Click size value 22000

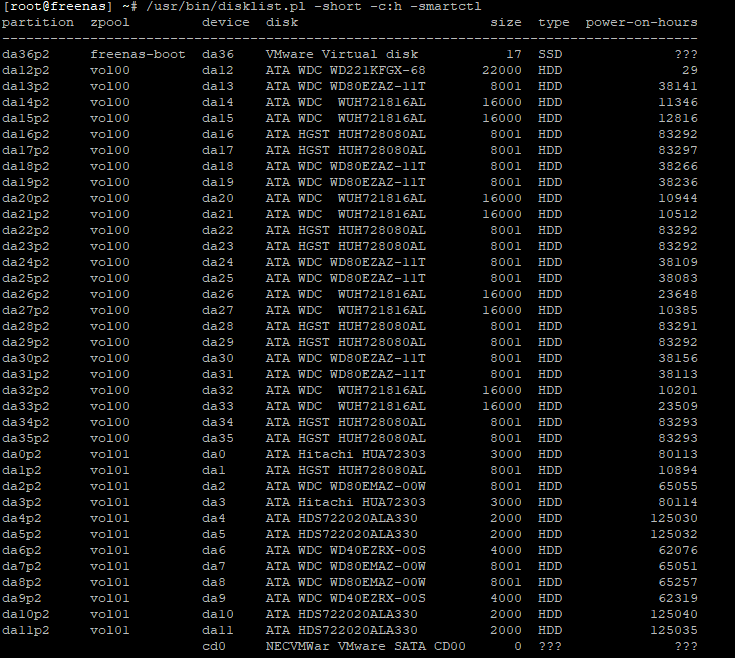[x=502, y=70]
